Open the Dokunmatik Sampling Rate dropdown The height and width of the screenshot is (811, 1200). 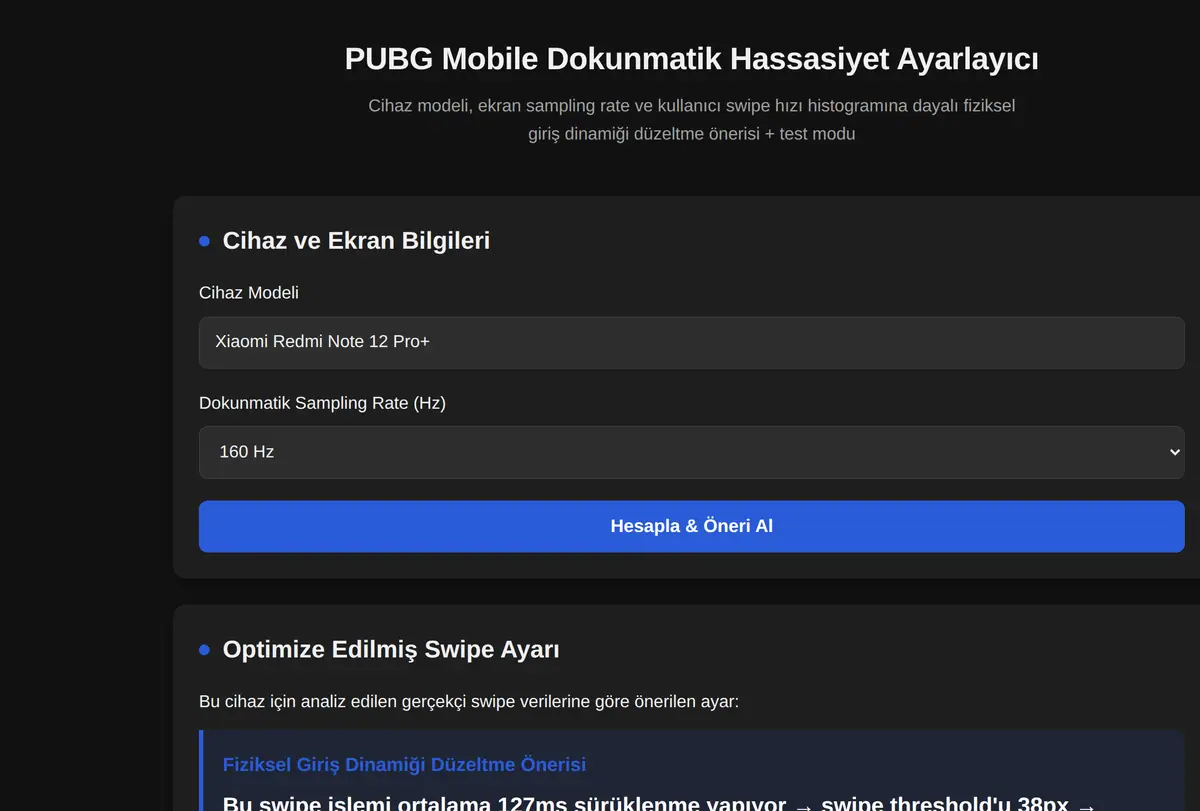[691, 452]
